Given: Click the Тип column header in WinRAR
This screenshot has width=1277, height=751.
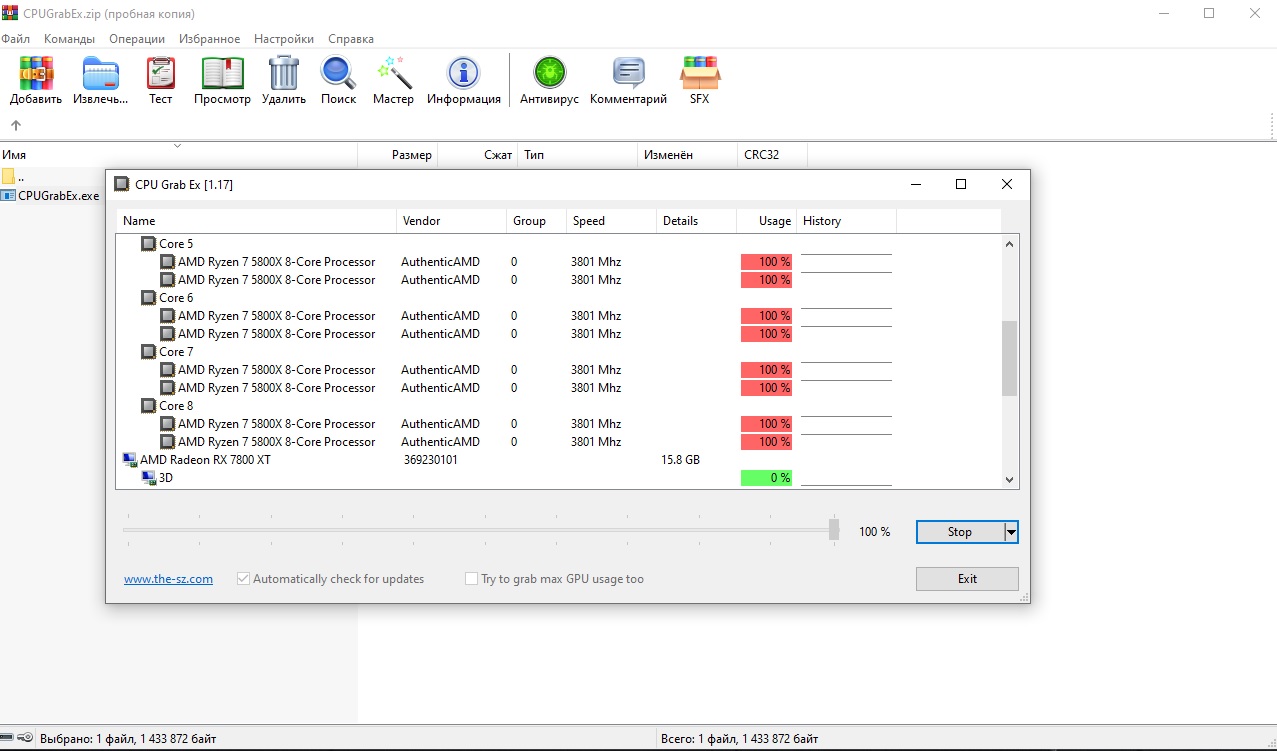Looking at the screenshot, I should (x=578, y=155).
